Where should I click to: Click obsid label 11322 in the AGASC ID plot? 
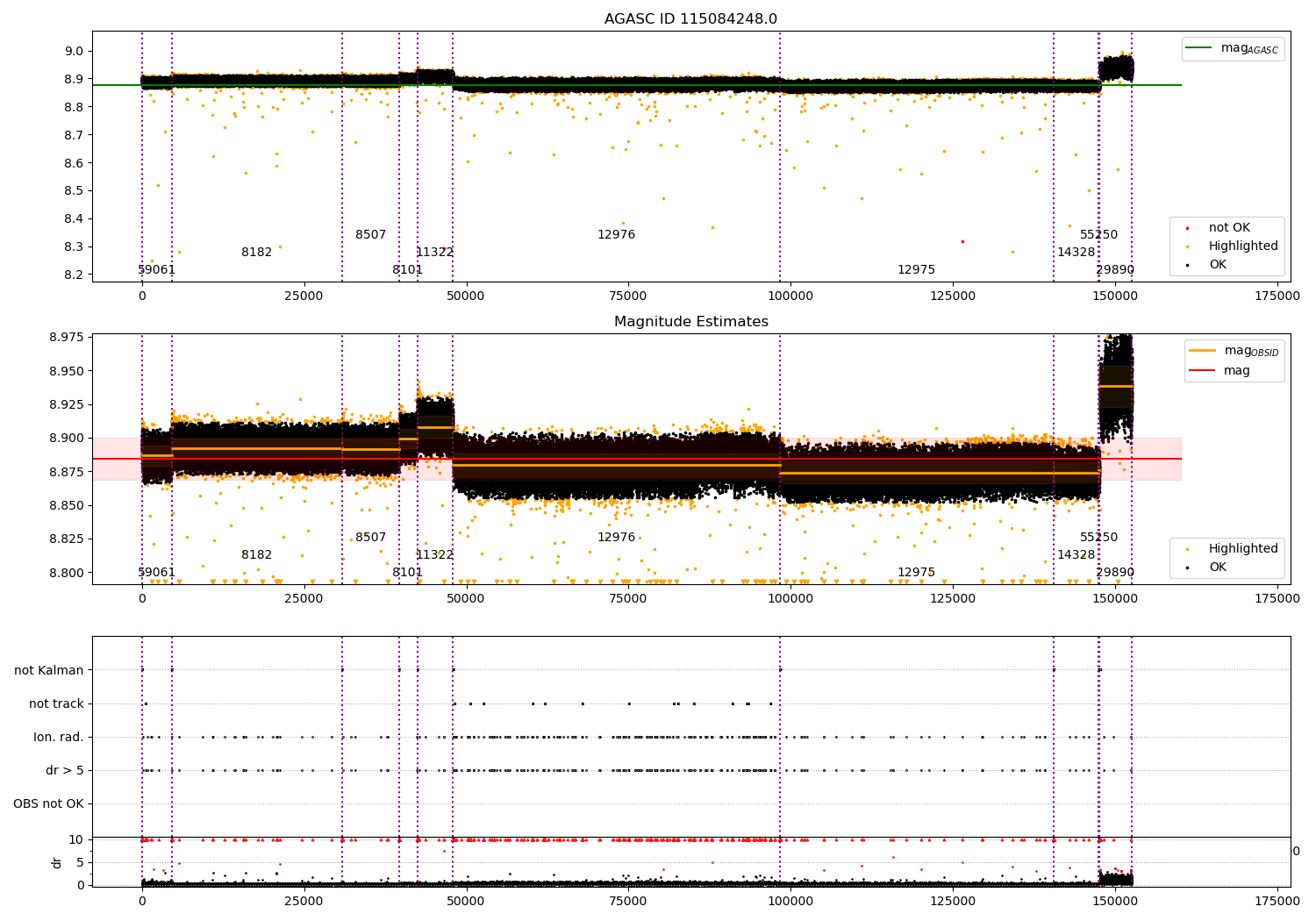coord(434,253)
